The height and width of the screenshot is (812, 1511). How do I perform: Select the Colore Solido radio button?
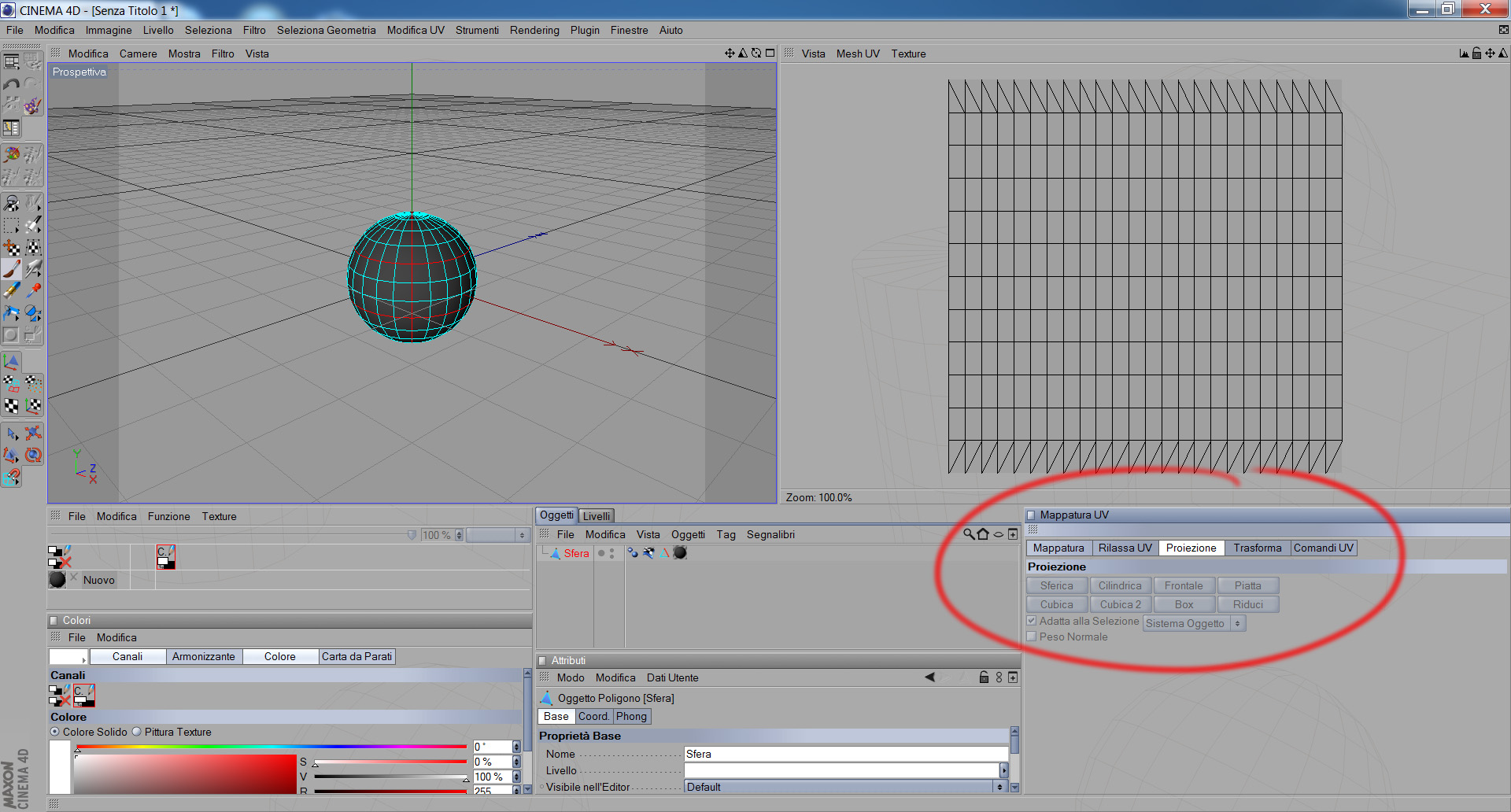55,732
